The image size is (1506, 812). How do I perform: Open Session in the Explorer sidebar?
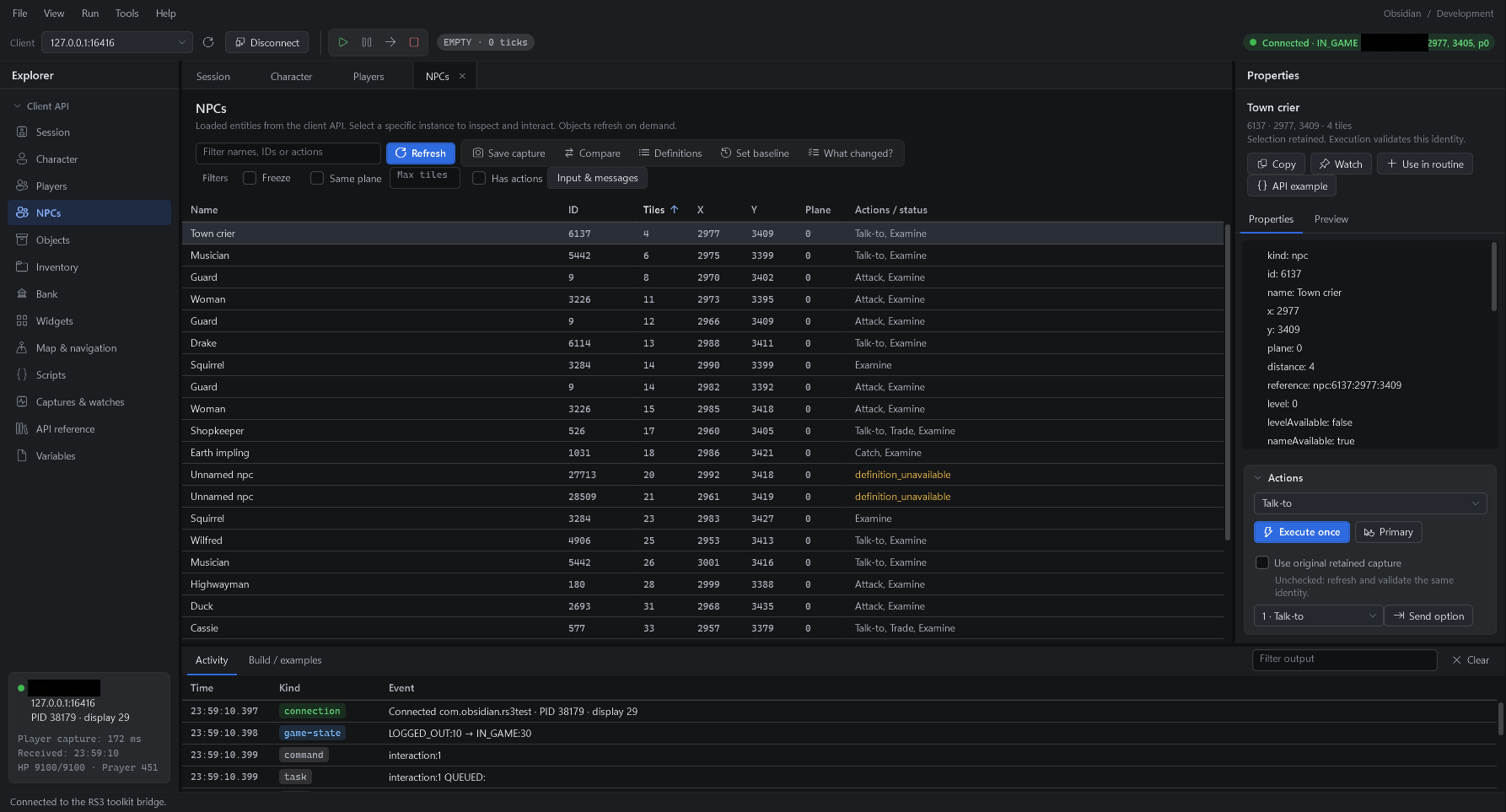click(89, 132)
